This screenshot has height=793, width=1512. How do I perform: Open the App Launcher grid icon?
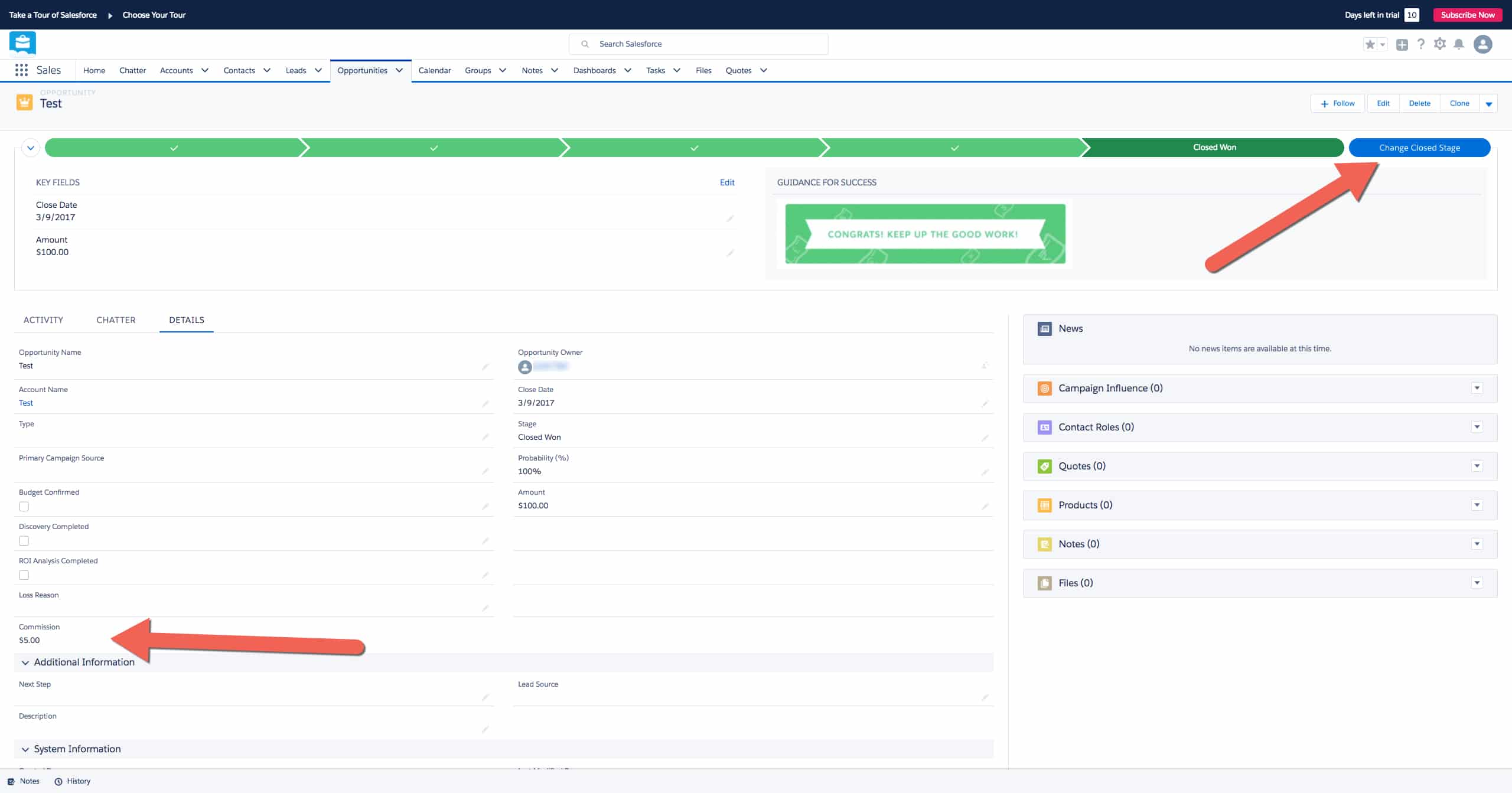point(21,70)
